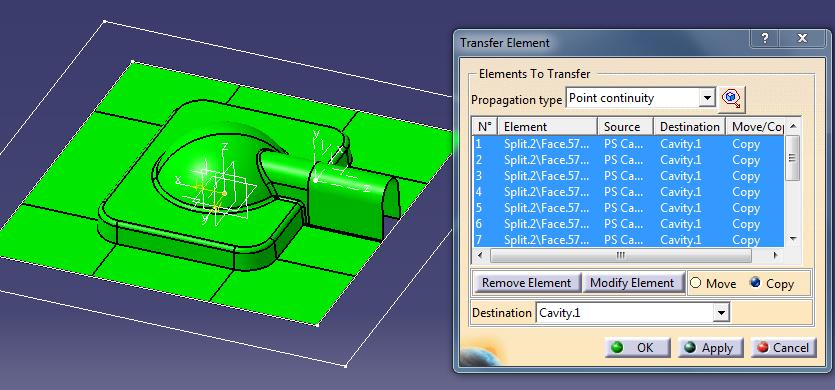Select row 7 in the elements list

tap(628, 239)
